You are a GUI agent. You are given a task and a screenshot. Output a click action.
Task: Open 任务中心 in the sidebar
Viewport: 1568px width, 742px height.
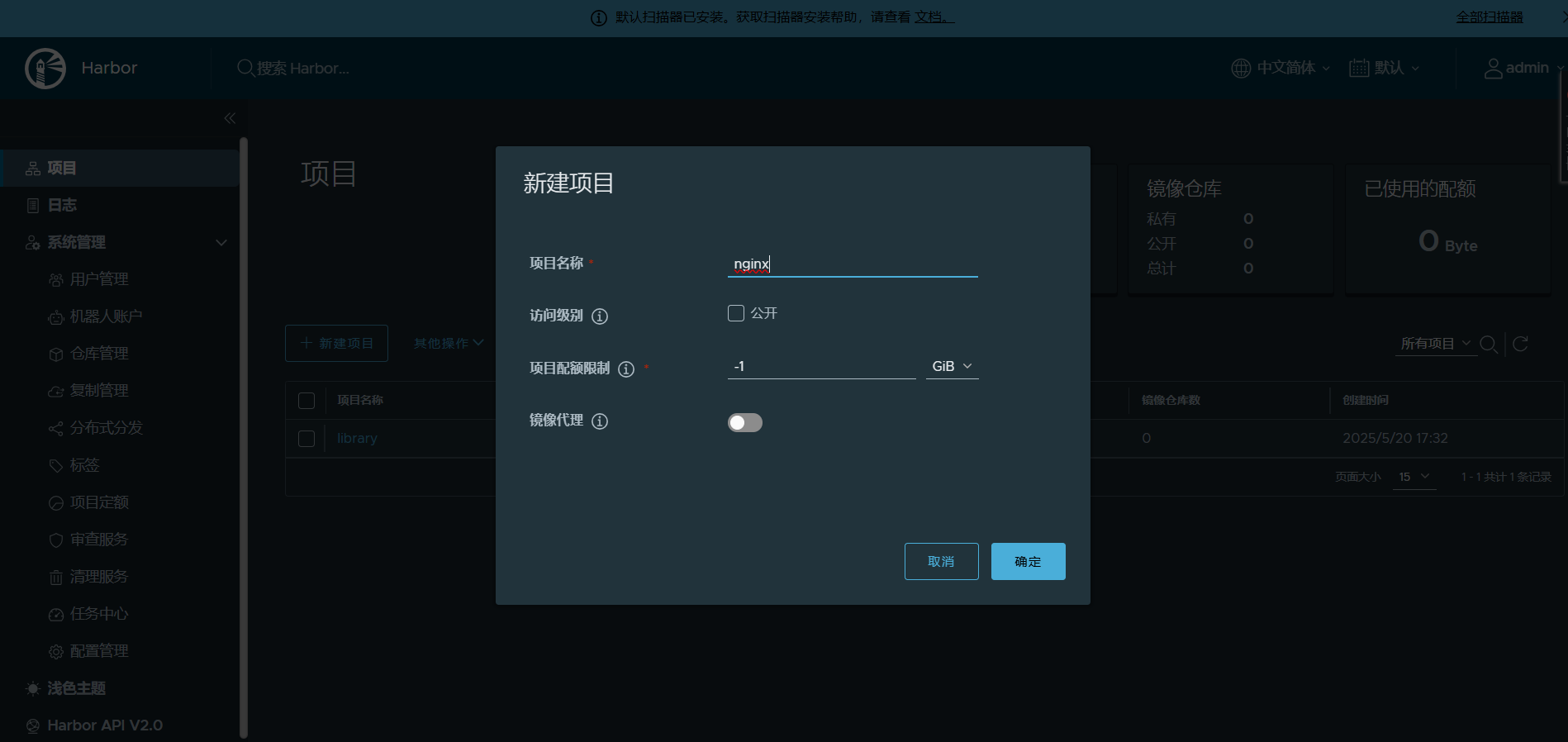point(99,614)
